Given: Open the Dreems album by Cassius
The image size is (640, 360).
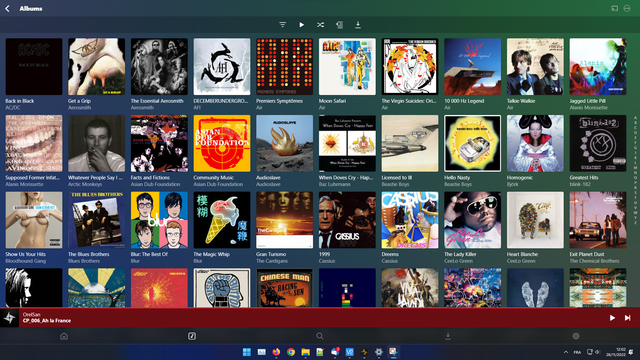Looking at the screenshot, I should [x=410, y=220].
